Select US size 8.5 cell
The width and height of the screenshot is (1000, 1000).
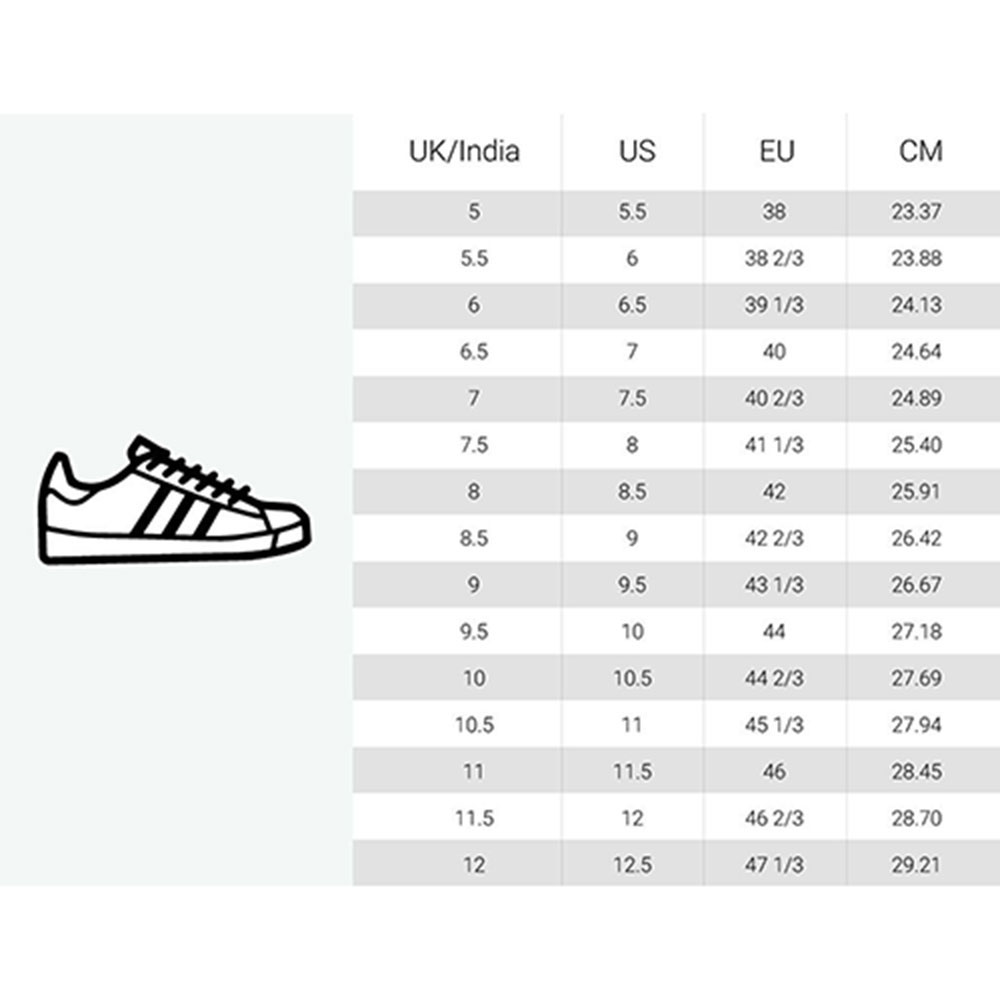point(632,492)
